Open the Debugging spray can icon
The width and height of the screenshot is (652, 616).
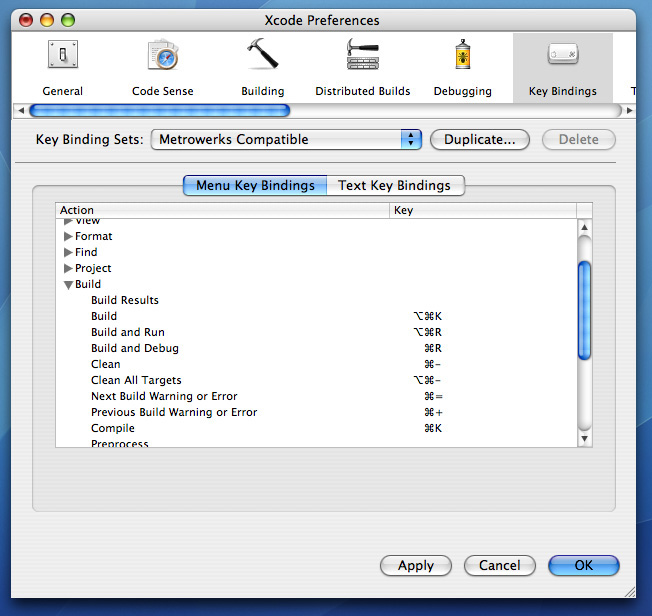(x=462, y=56)
